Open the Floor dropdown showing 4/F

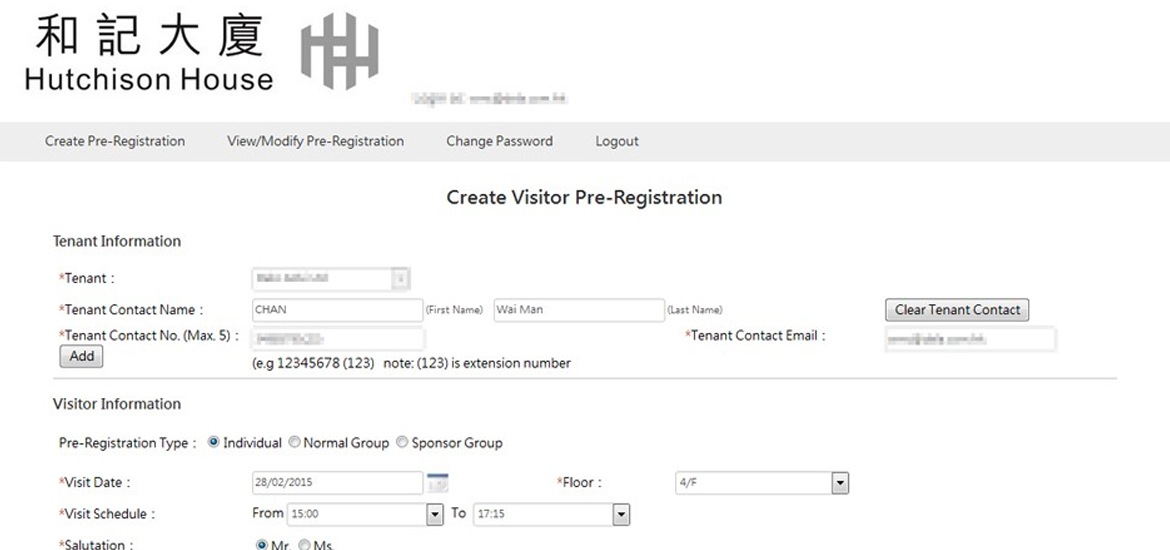point(840,483)
